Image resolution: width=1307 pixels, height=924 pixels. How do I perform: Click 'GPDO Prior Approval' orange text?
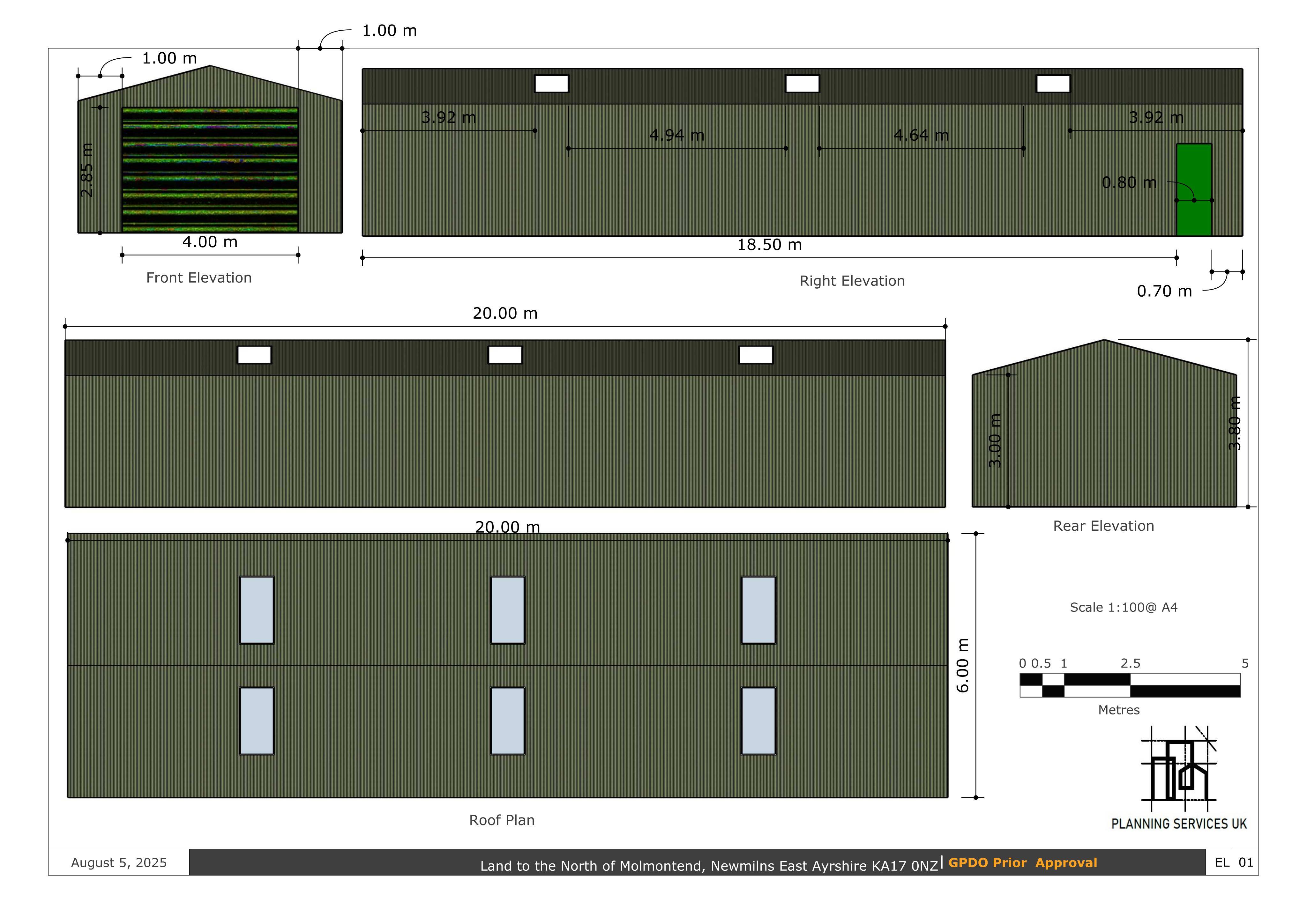[1022, 862]
